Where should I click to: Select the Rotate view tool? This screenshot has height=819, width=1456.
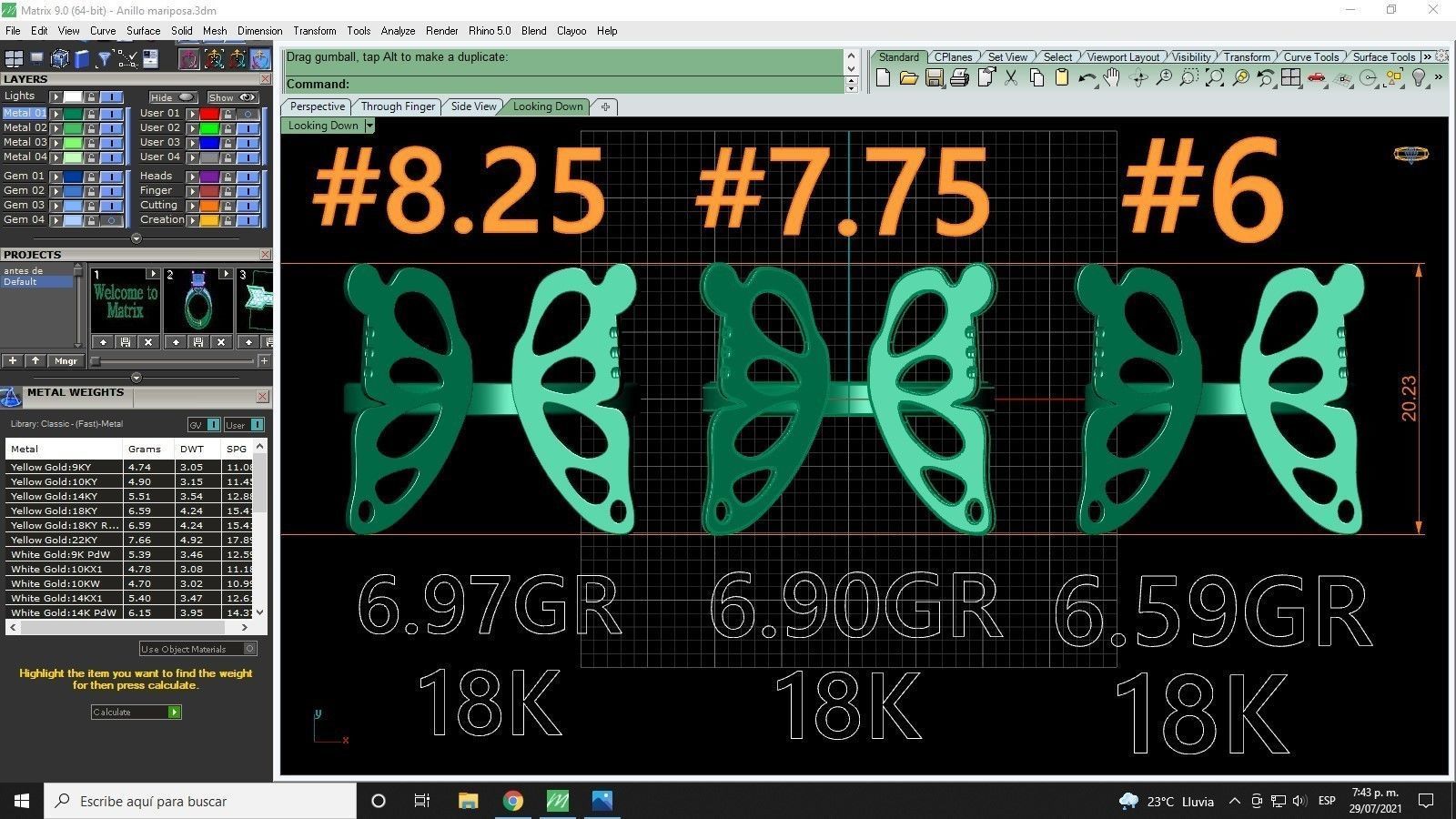click(x=1138, y=78)
